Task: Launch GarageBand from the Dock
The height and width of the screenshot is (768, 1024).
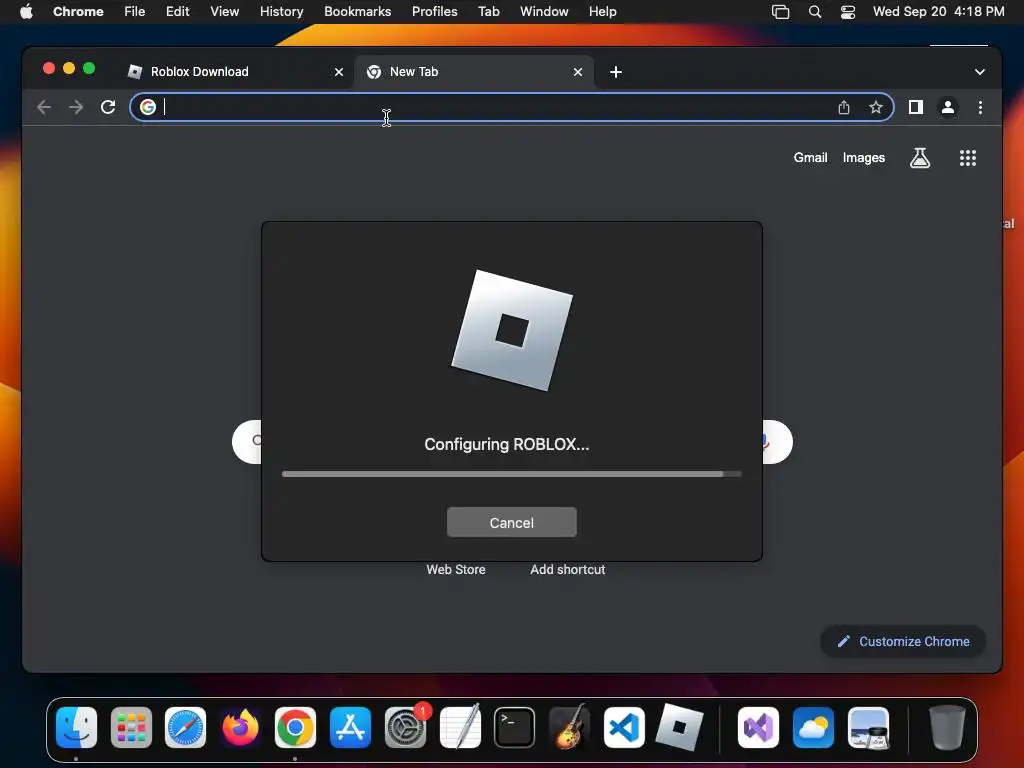Action: click(x=569, y=728)
